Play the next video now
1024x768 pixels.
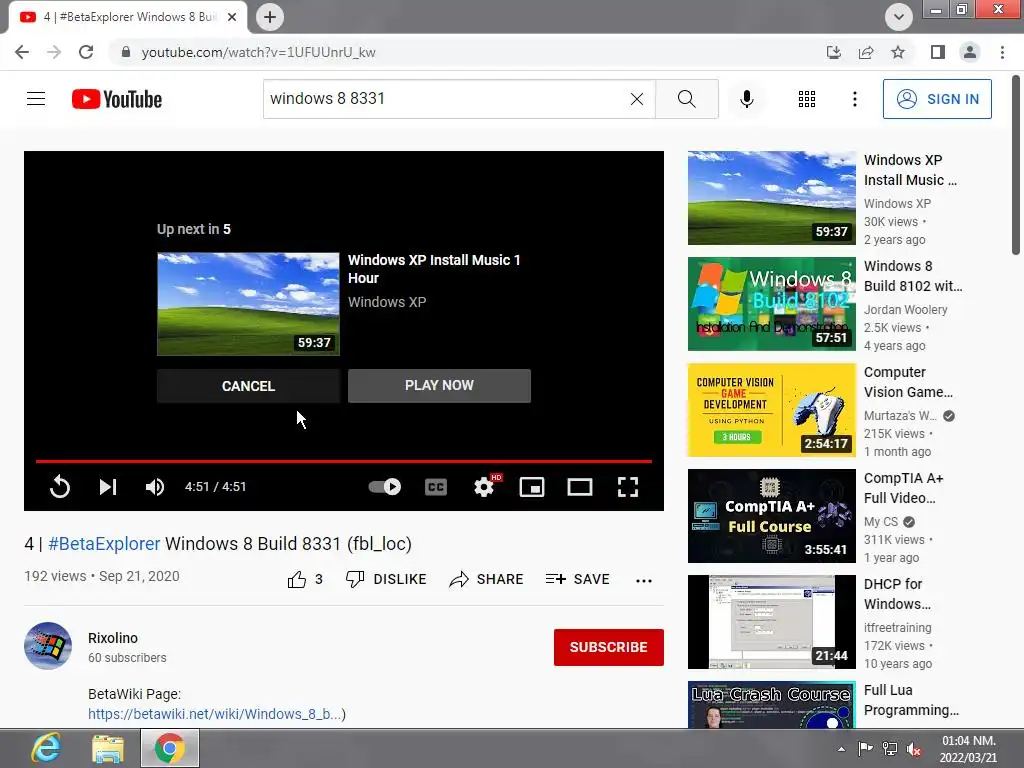click(440, 385)
